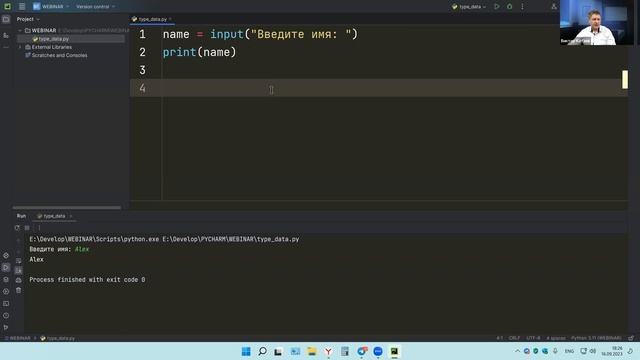Click the PyCharm logo icon

tap(7, 7)
